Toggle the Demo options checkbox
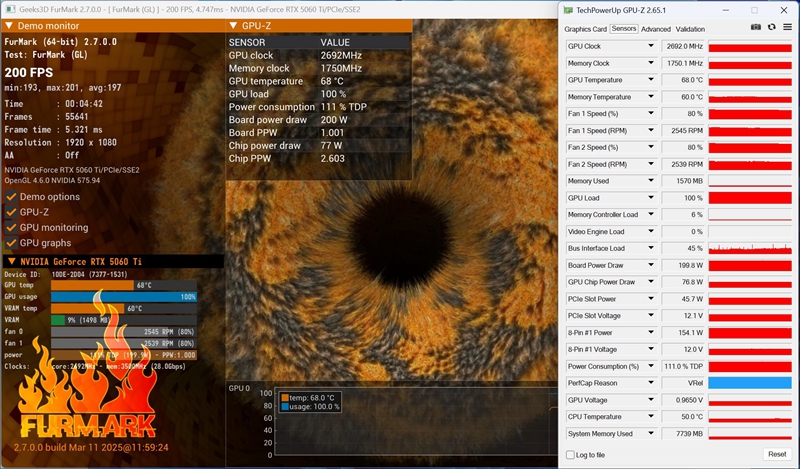 coord(11,197)
